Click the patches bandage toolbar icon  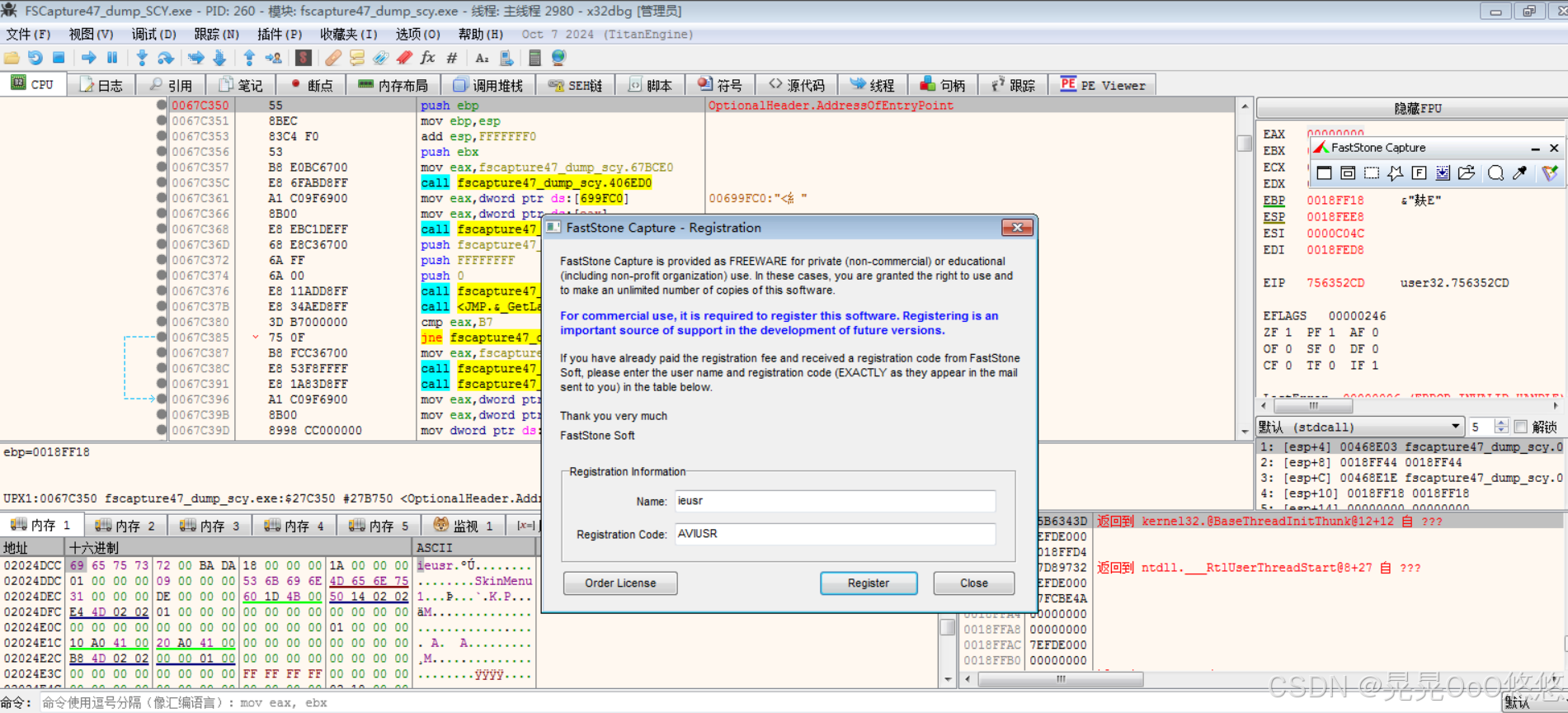[332, 58]
